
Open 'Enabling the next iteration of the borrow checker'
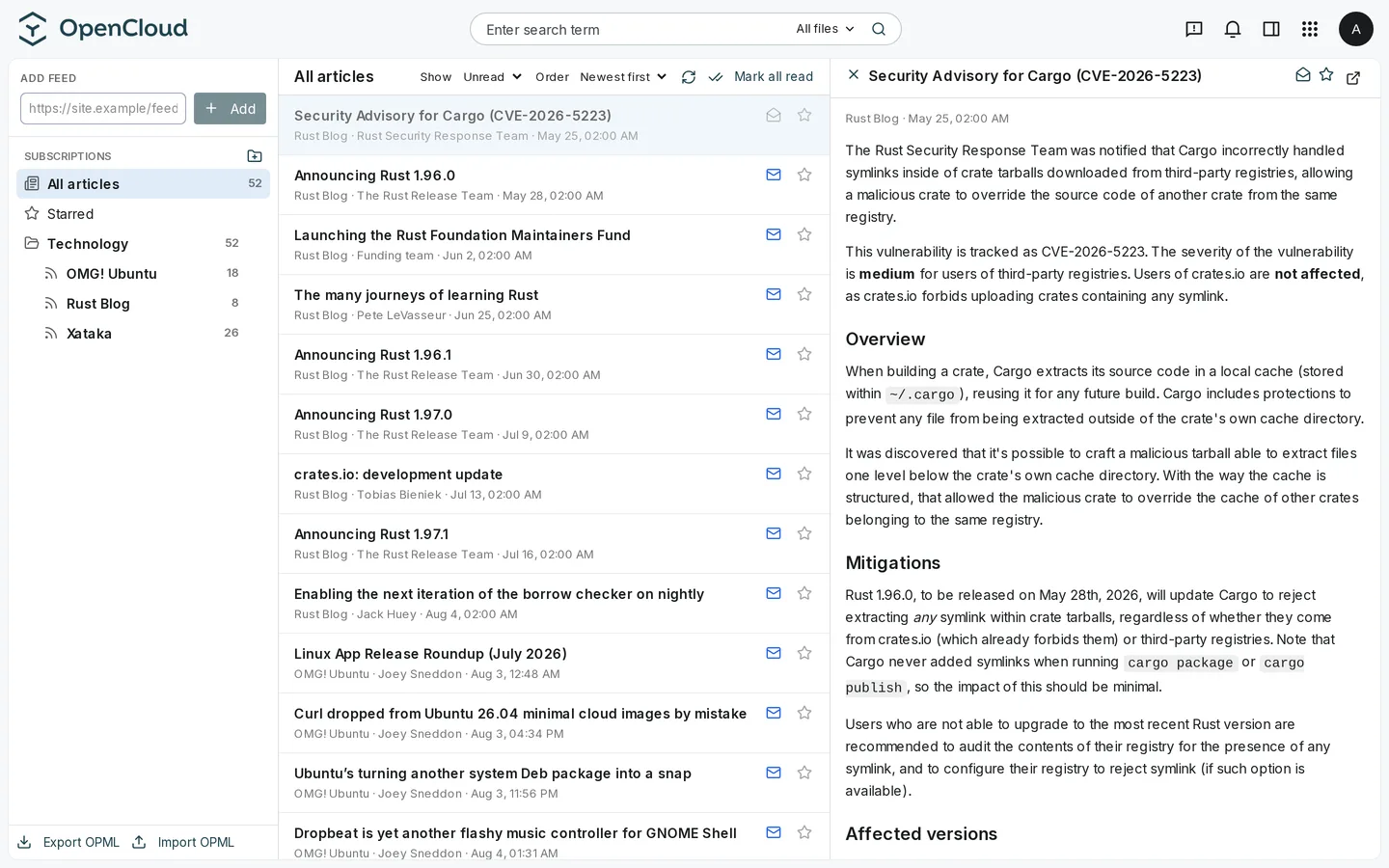[x=554, y=604]
